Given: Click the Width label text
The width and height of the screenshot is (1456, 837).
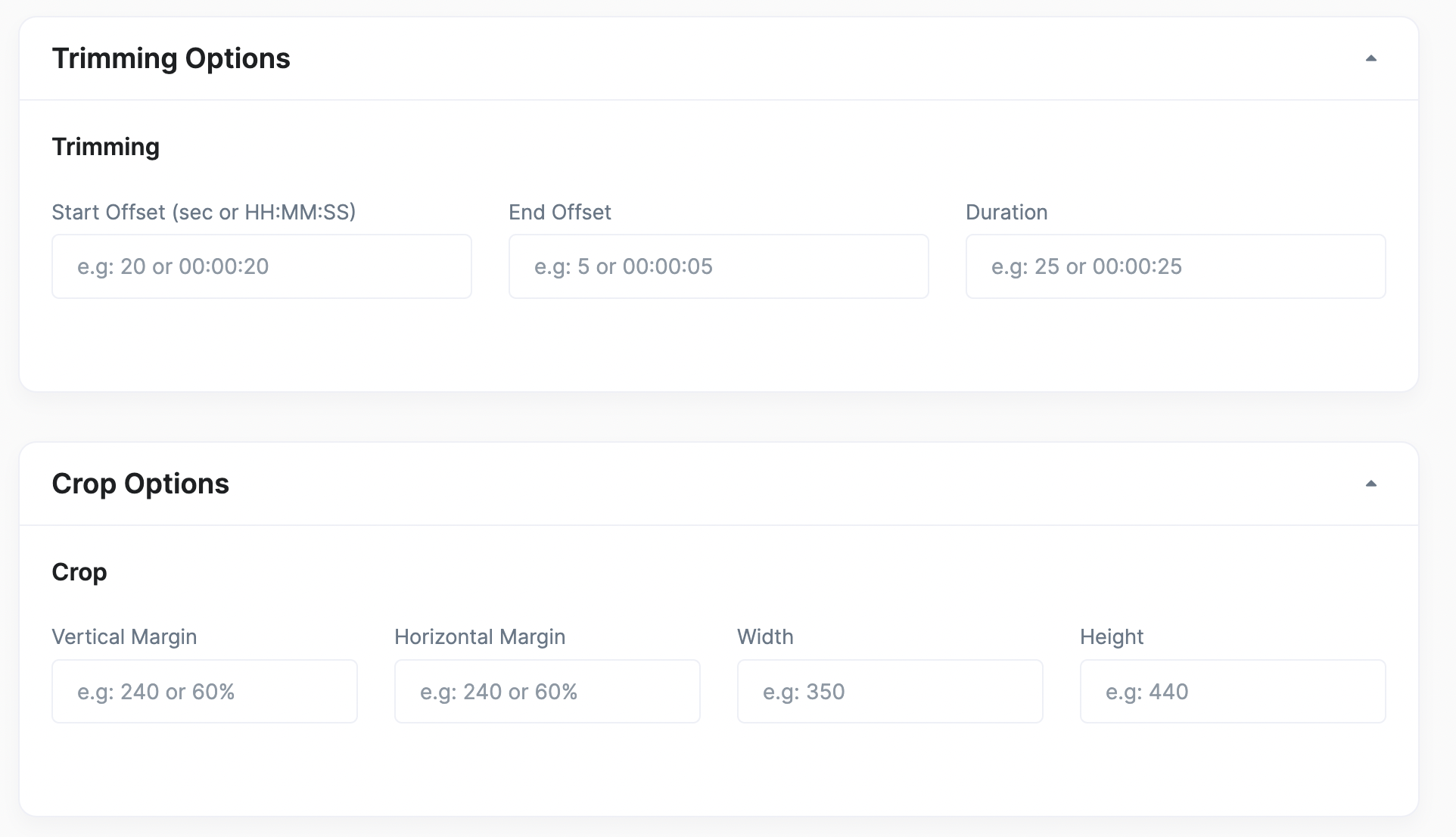Looking at the screenshot, I should point(765,637).
